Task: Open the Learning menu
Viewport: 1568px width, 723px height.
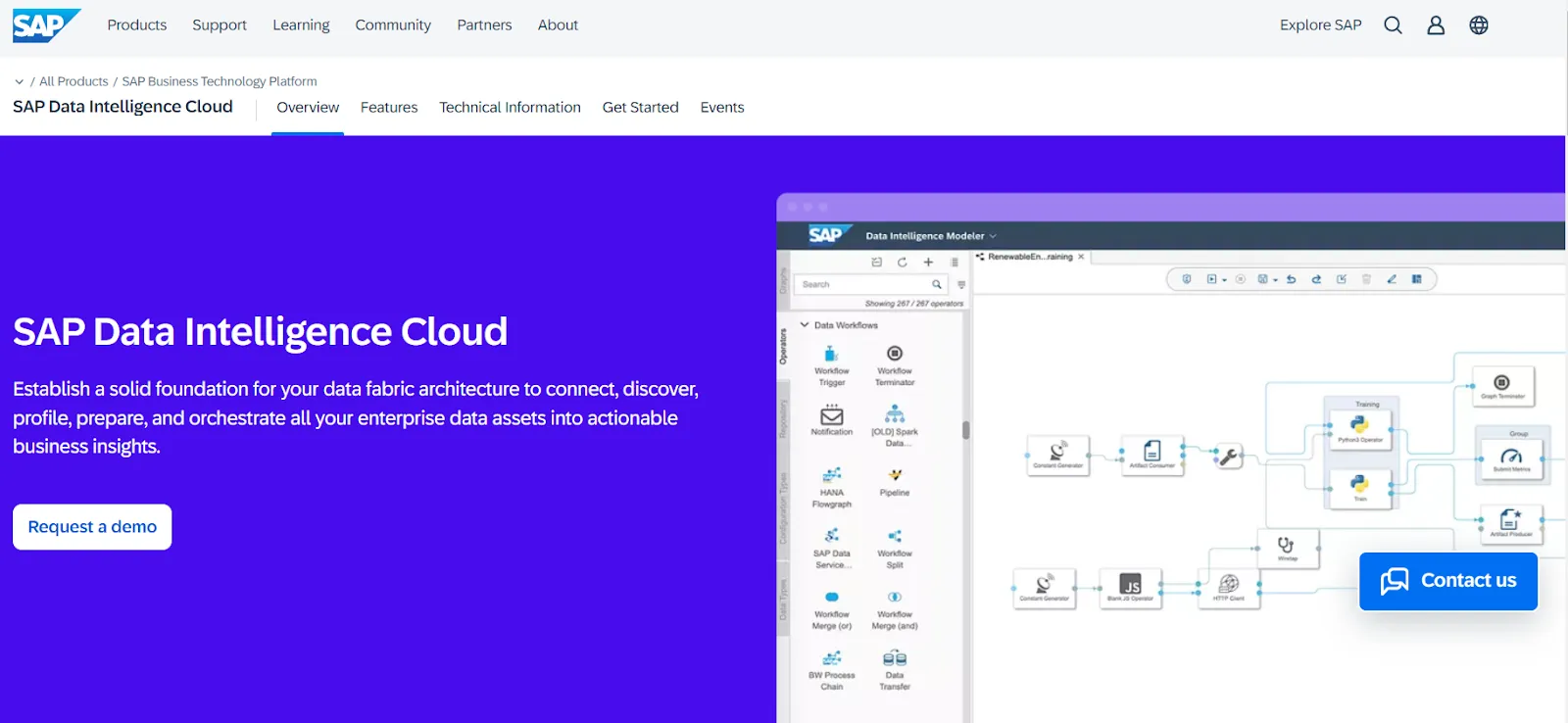Action: pyautogui.click(x=301, y=25)
